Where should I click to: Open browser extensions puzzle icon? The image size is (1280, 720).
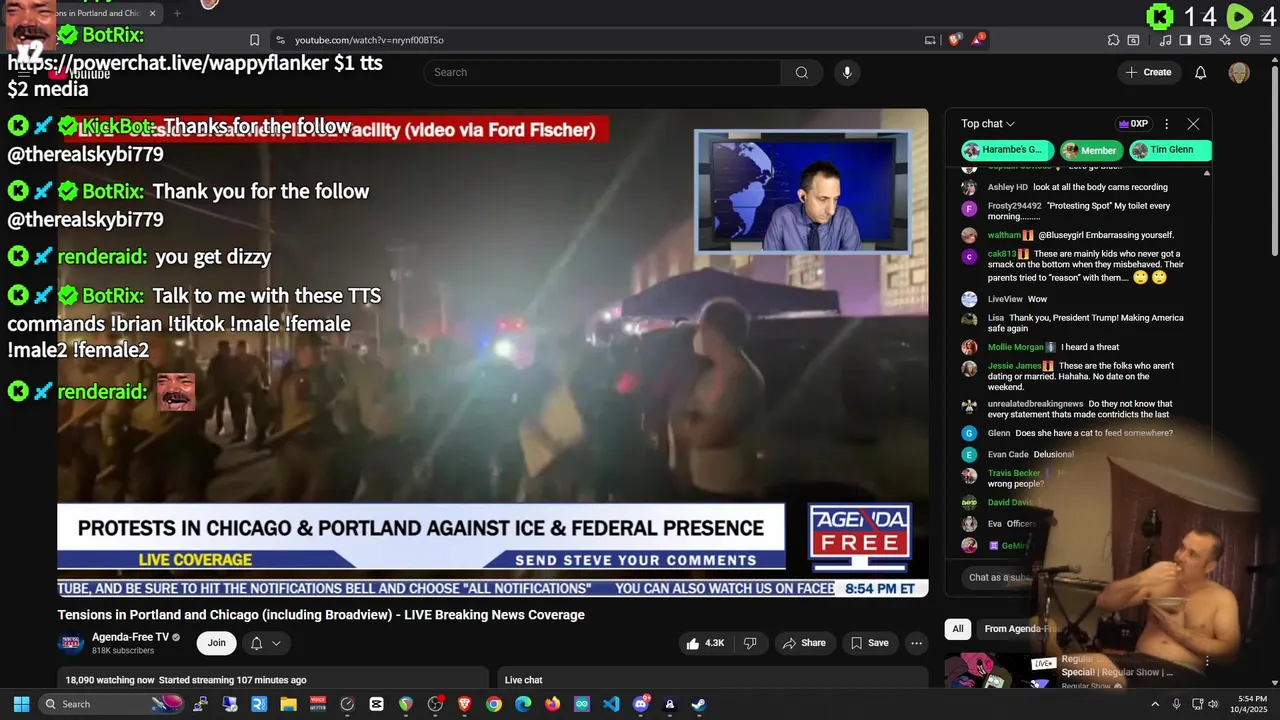tap(1113, 40)
